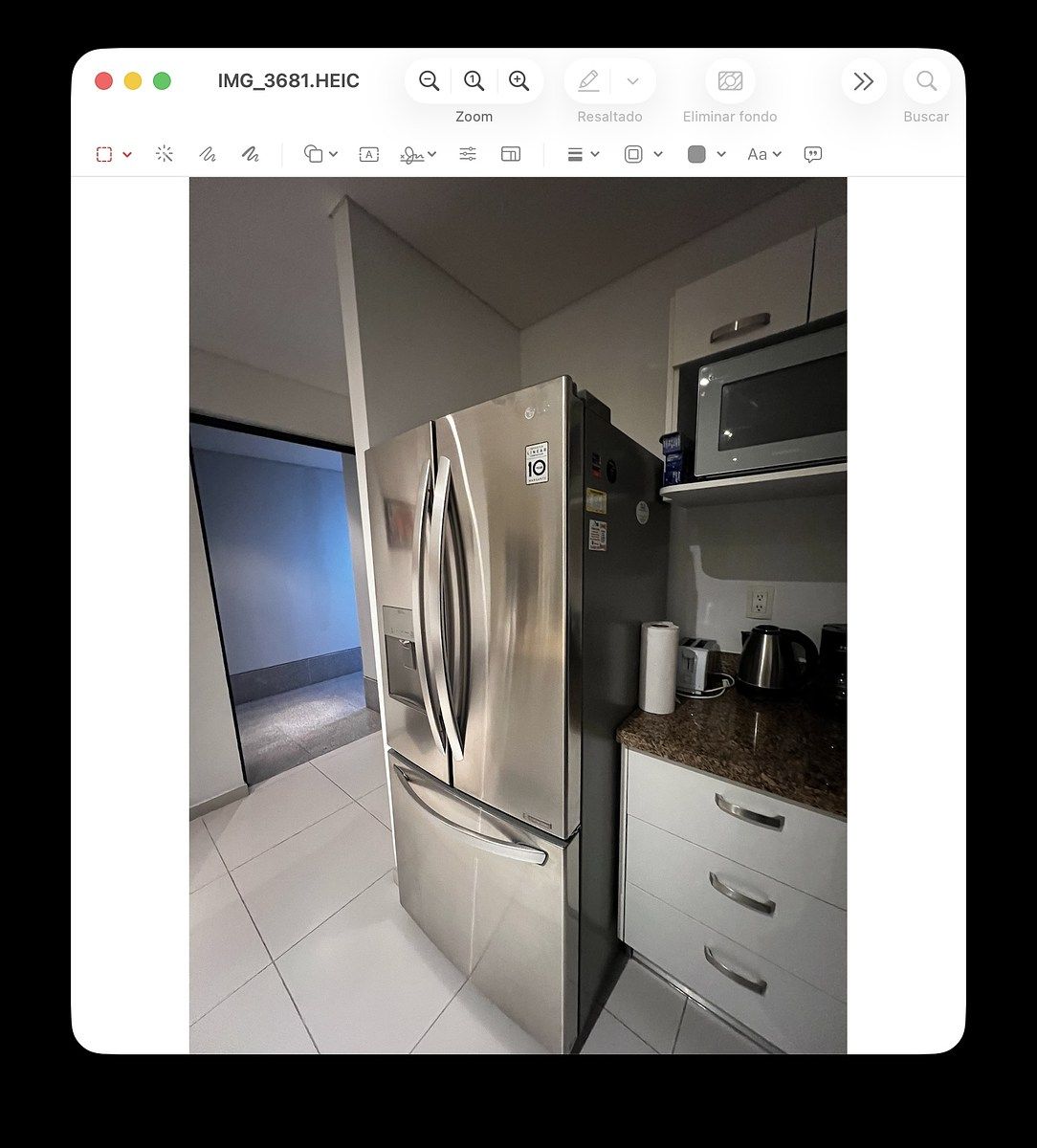
Task: Open the Aa text style menu
Action: (763, 154)
